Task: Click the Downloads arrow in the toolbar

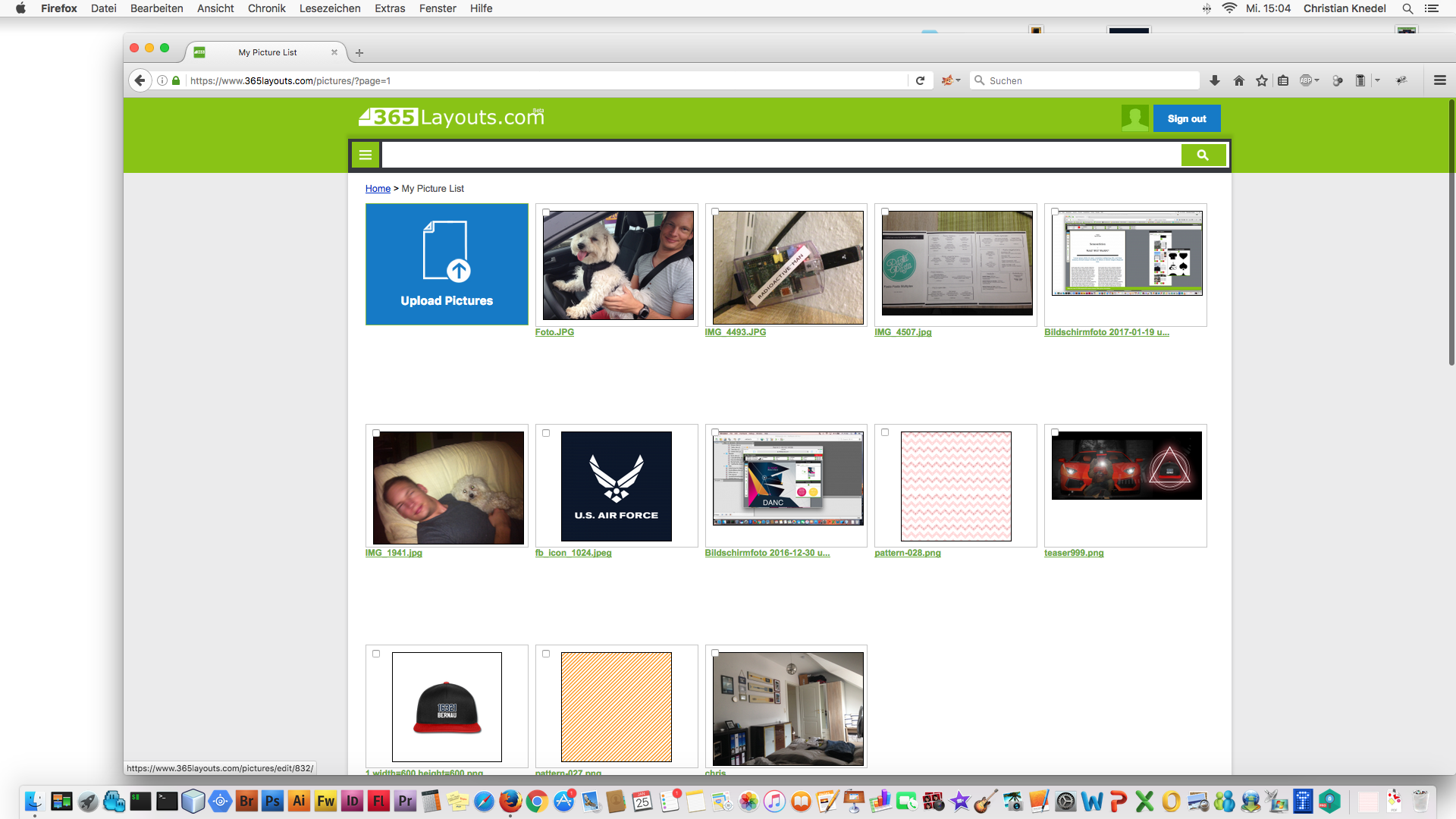Action: click(x=1214, y=80)
